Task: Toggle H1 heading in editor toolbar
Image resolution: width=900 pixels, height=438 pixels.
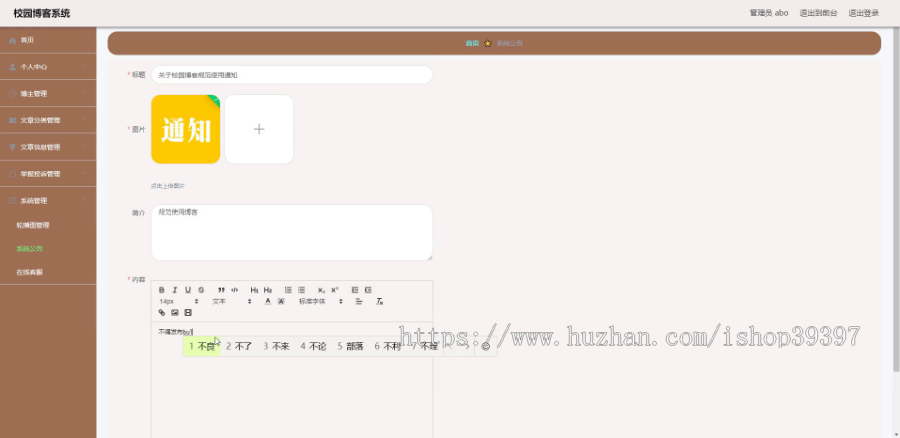Action: [255, 290]
